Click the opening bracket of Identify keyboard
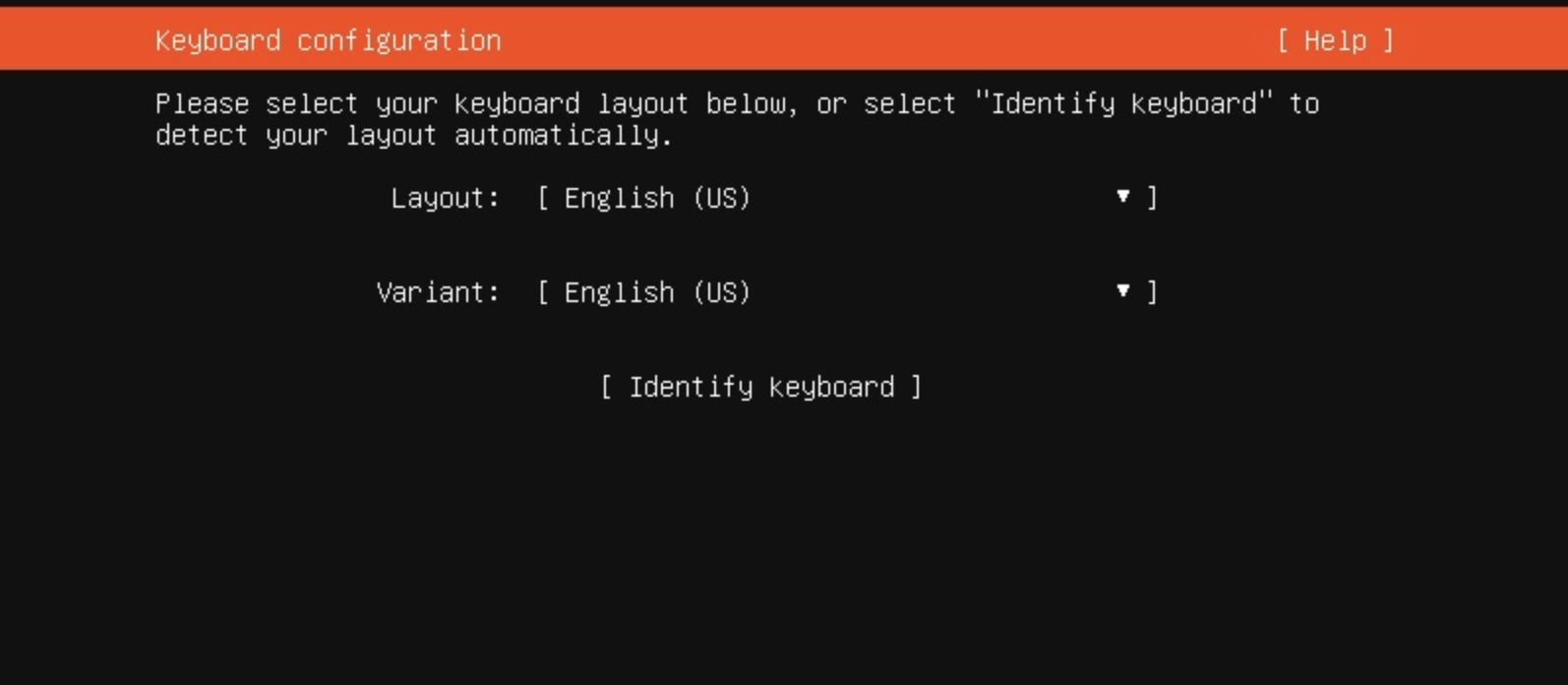This screenshot has width=1568, height=685. tap(606, 387)
